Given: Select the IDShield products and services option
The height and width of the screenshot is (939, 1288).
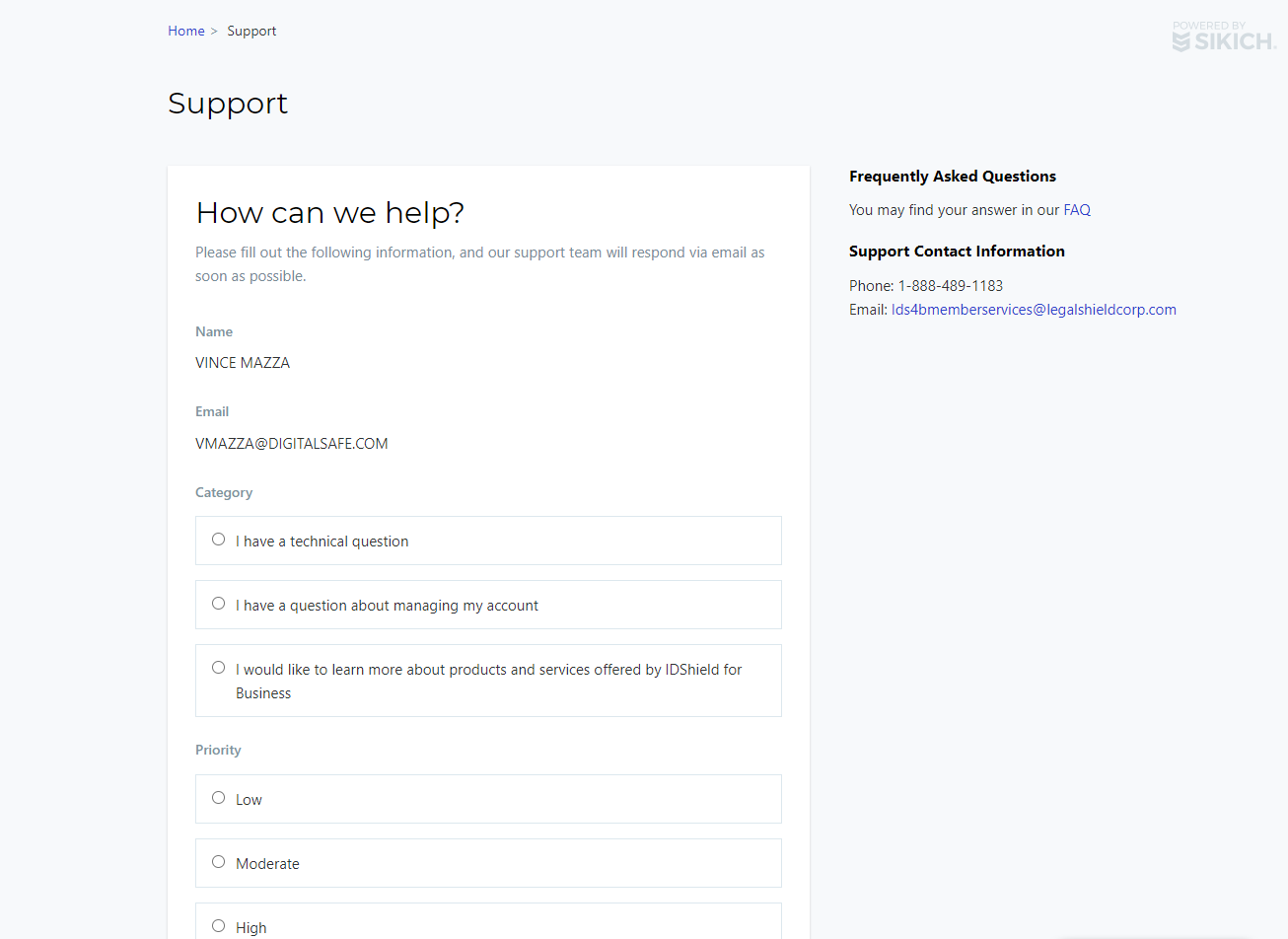Looking at the screenshot, I should 218,667.
